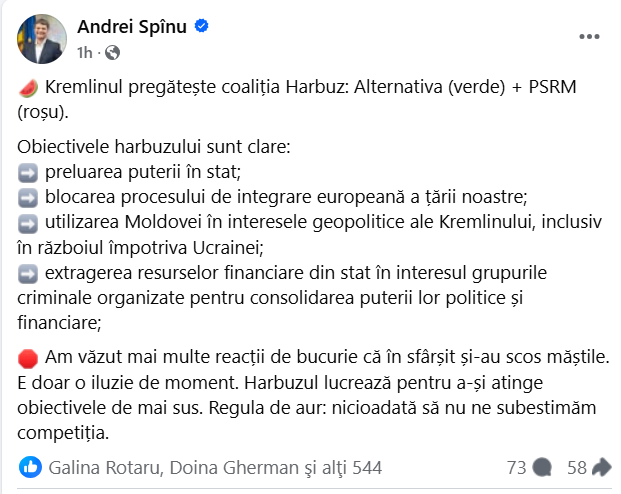Open the three-dot post options menu
Viewport: 621px width, 494px height.
(x=591, y=37)
